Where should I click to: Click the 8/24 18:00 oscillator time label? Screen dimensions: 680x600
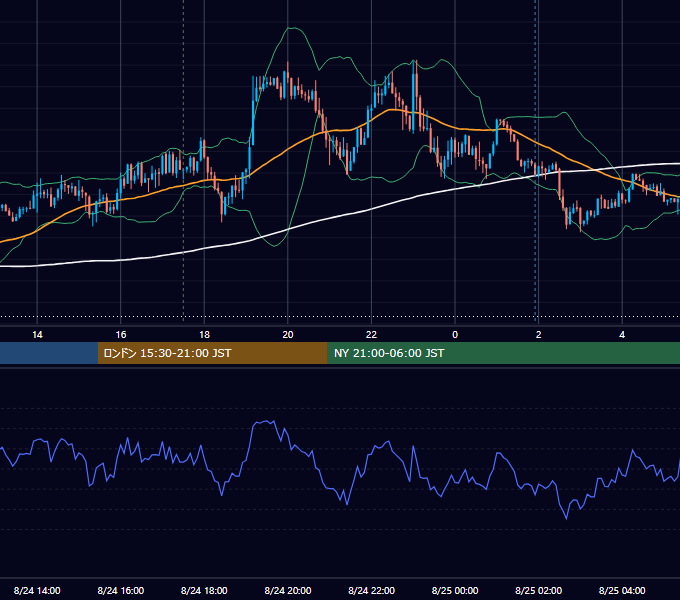pos(204,590)
